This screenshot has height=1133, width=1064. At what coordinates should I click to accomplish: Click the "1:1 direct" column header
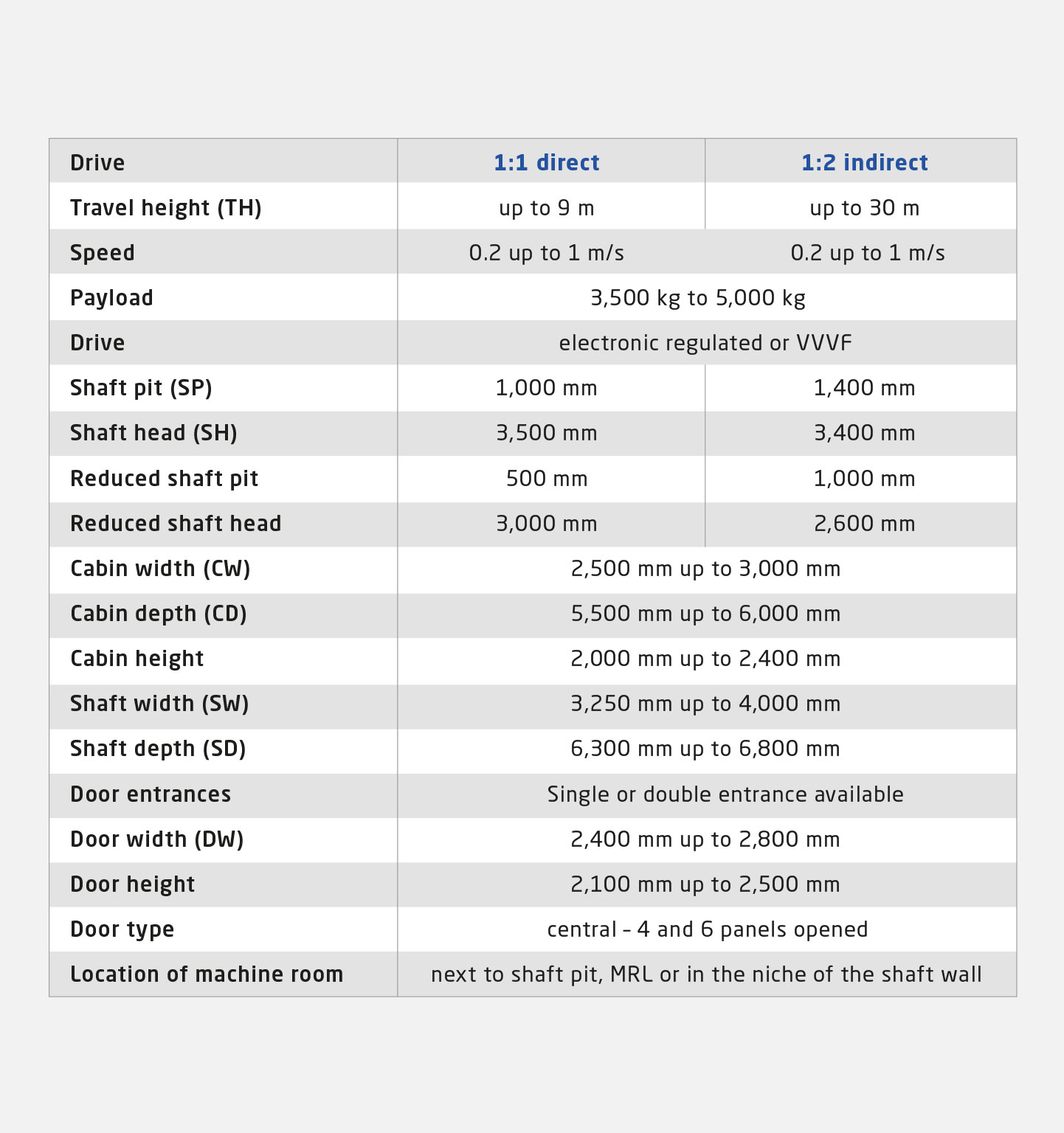546,162
